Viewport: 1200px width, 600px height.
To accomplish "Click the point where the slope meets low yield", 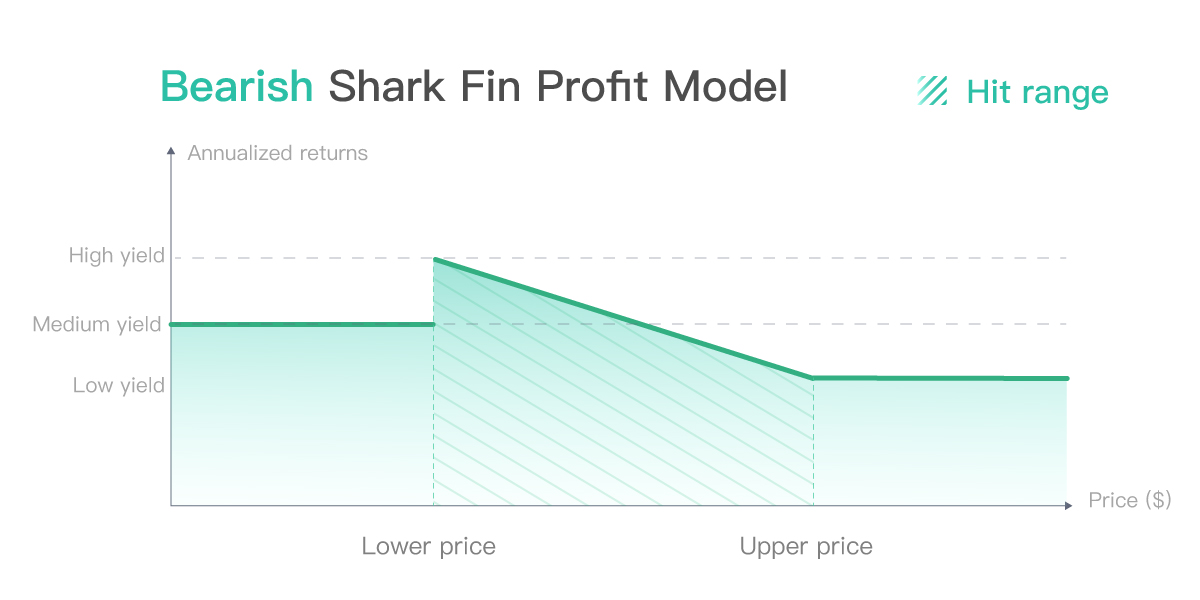I will pyautogui.click(x=812, y=378).
